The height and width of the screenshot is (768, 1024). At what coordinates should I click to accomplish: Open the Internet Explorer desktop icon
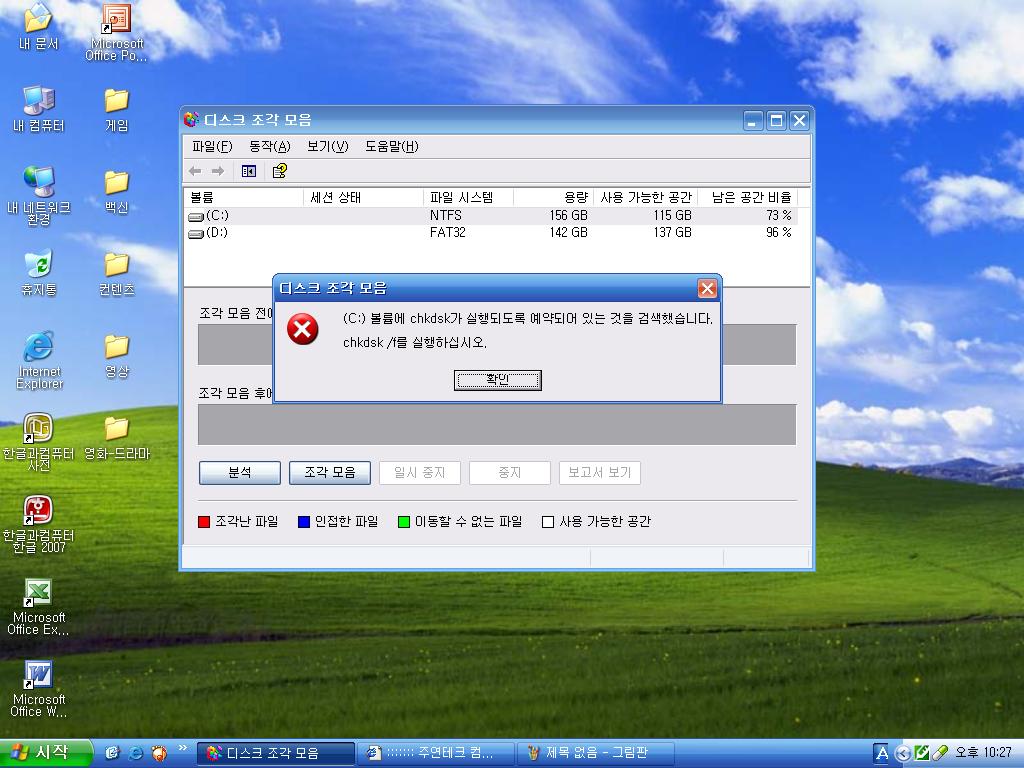click(x=39, y=359)
